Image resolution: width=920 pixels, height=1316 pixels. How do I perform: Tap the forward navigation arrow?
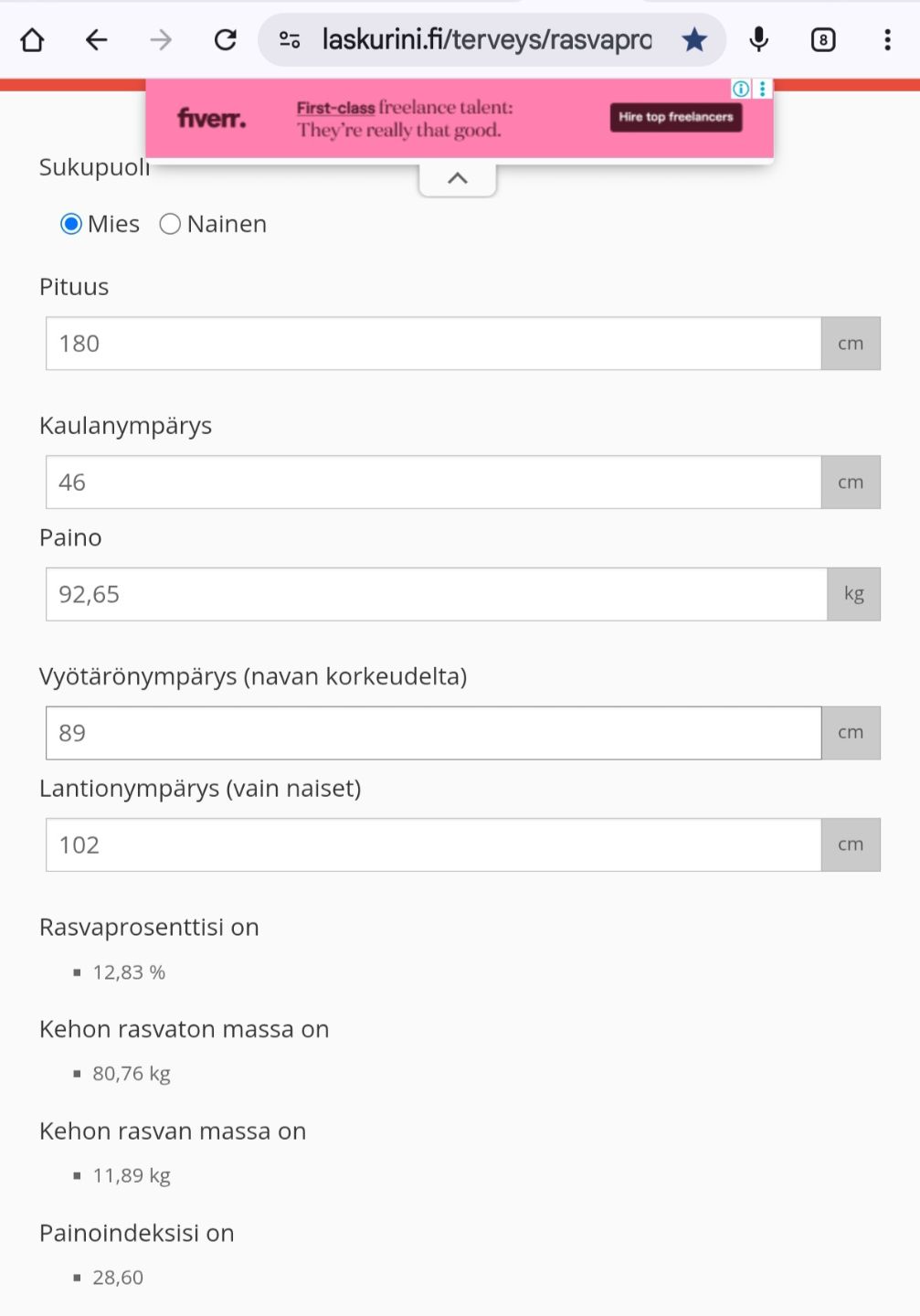(161, 40)
